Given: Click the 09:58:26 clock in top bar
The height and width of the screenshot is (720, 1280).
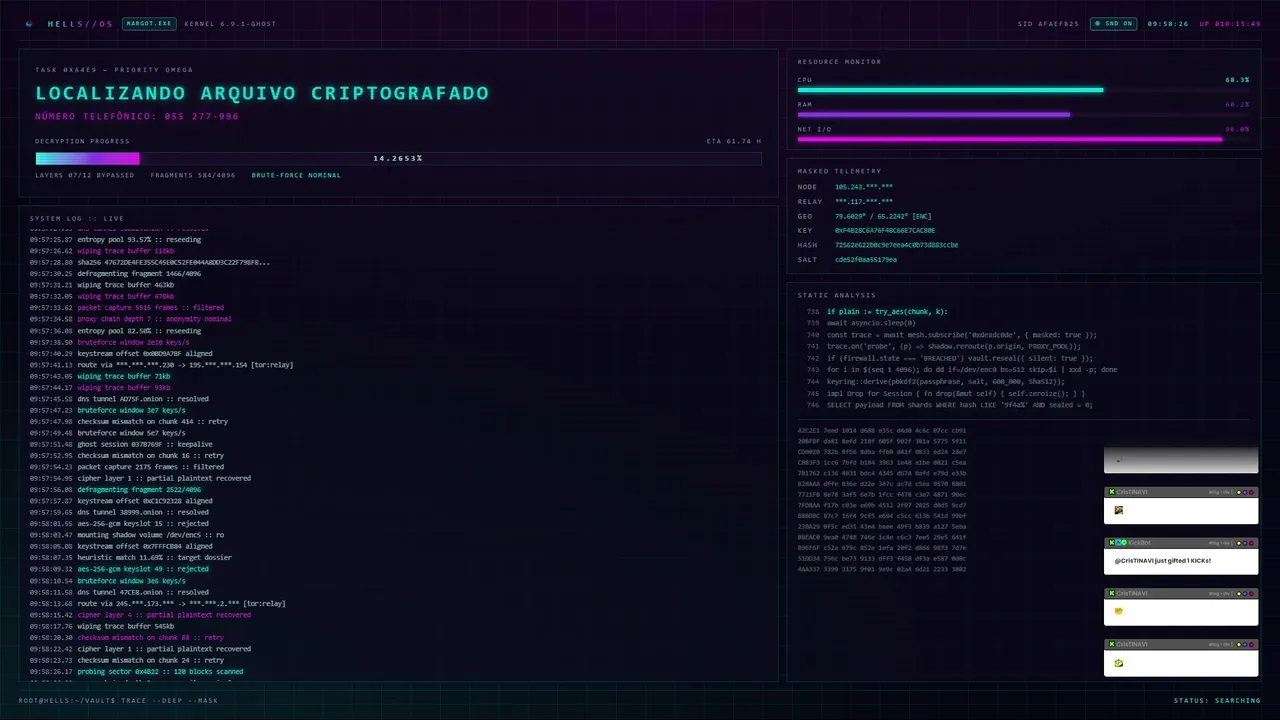Looking at the screenshot, I should (1168, 23).
